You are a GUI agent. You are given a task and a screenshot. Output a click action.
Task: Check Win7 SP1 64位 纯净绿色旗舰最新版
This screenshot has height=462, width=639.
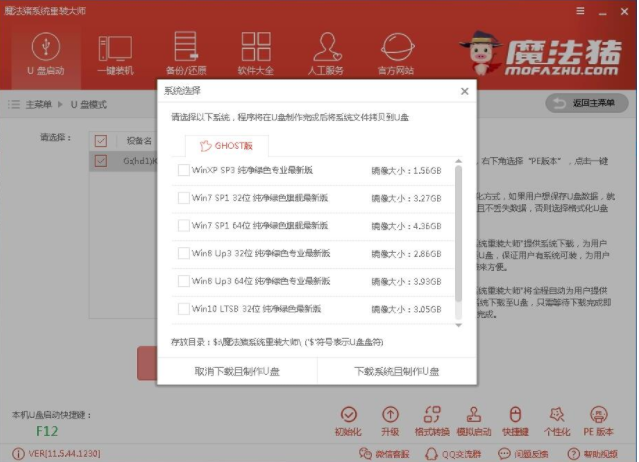tap(183, 225)
